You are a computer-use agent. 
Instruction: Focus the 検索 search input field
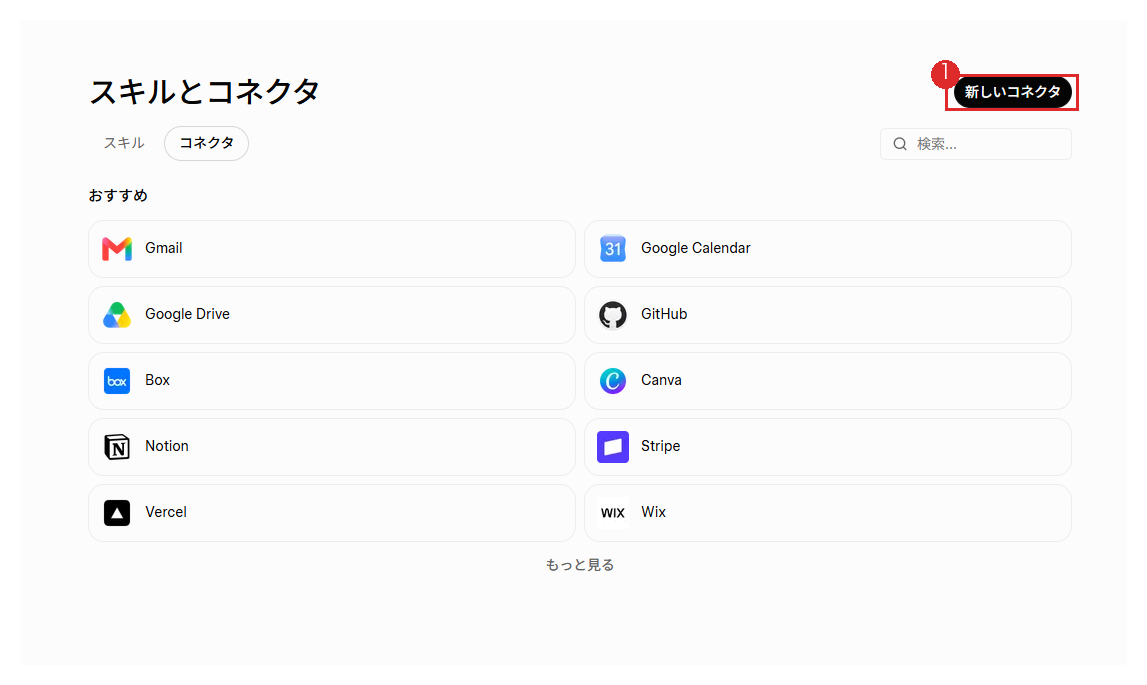pos(976,144)
